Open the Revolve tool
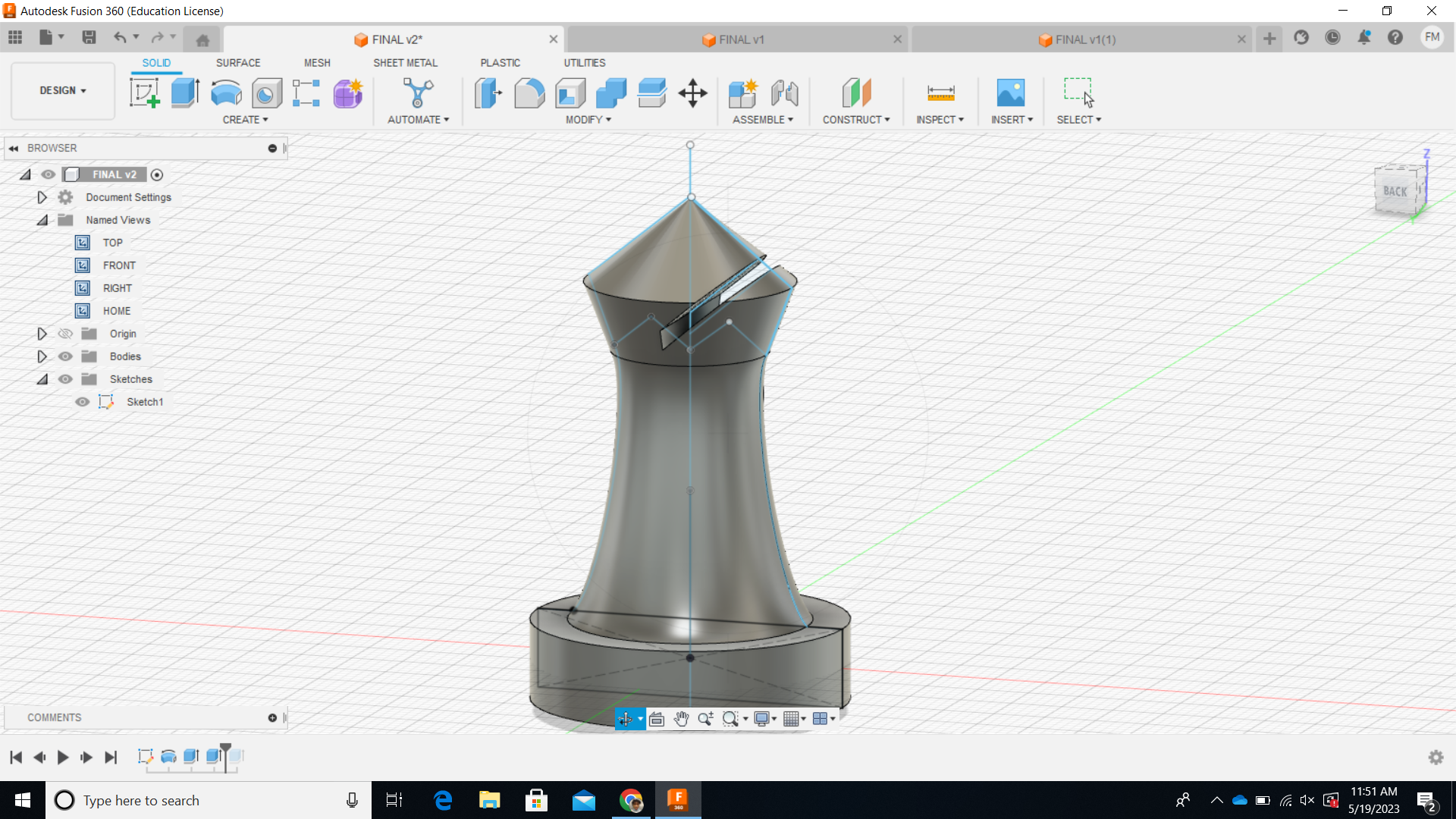This screenshot has width=1456, height=819. click(225, 93)
